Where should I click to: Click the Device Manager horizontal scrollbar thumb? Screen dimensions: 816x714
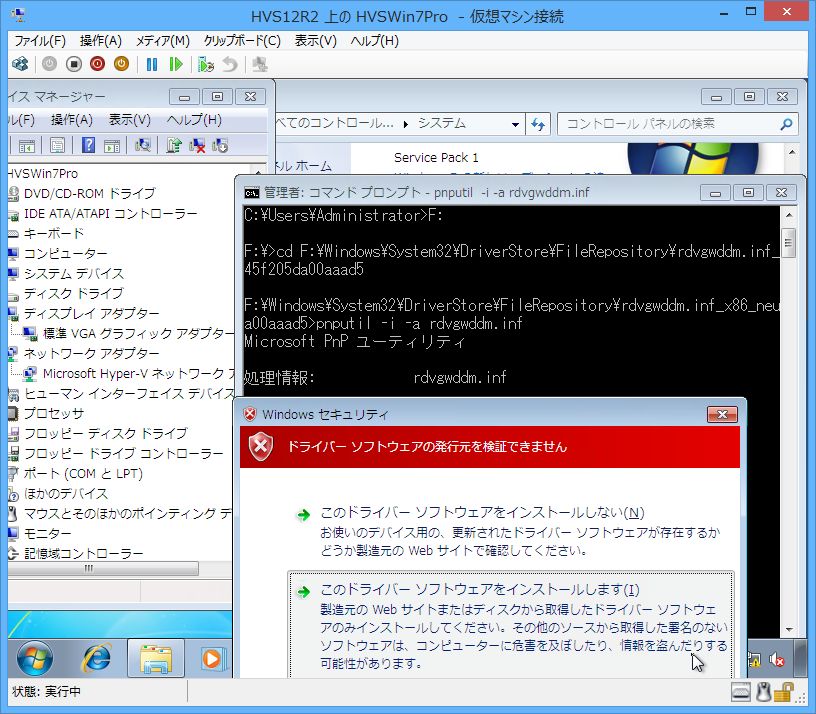[x=103, y=568]
